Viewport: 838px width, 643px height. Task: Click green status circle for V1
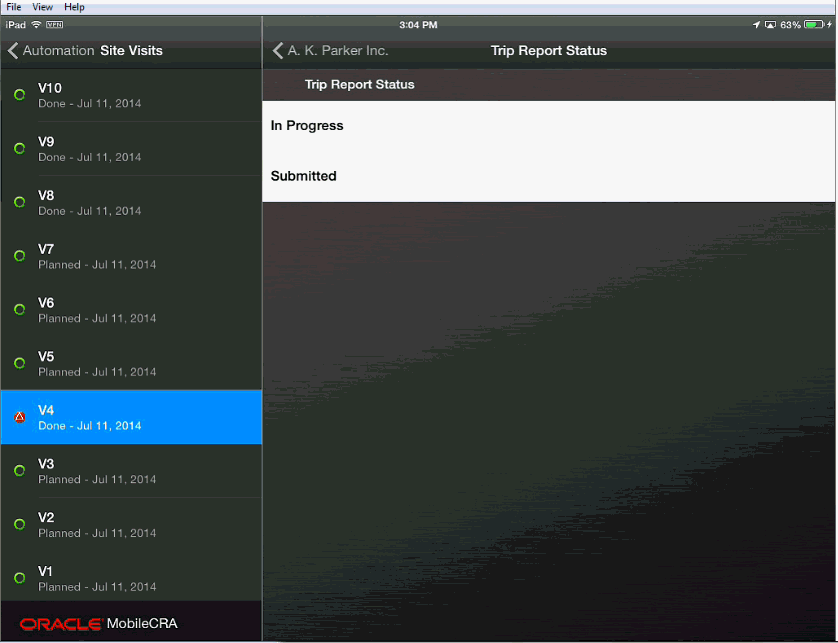(20, 578)
